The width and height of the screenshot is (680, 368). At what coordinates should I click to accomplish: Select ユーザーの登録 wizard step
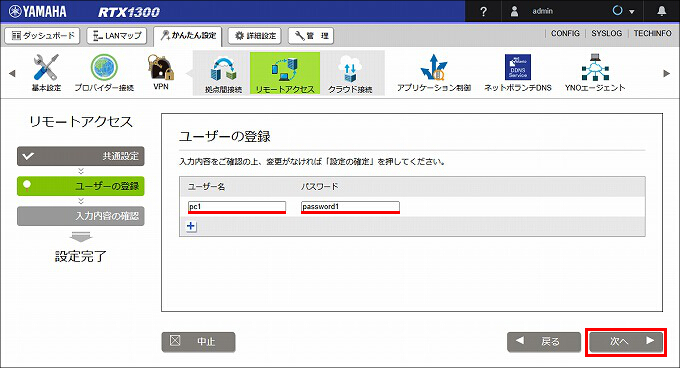(81, 186)
